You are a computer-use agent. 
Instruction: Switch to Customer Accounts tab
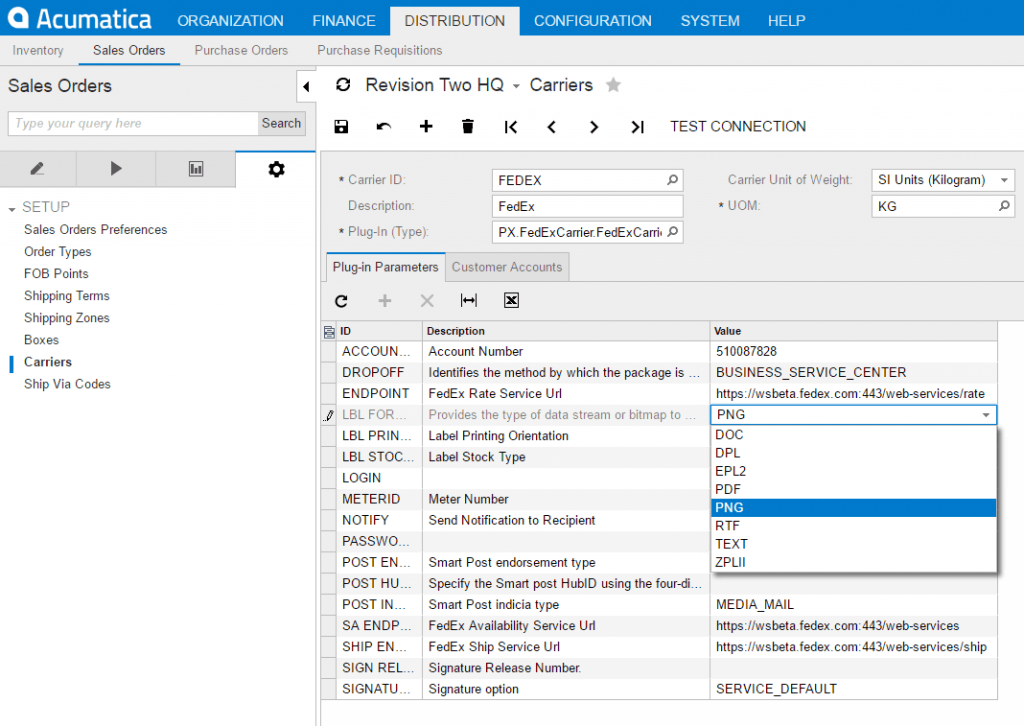pos(507,267)
